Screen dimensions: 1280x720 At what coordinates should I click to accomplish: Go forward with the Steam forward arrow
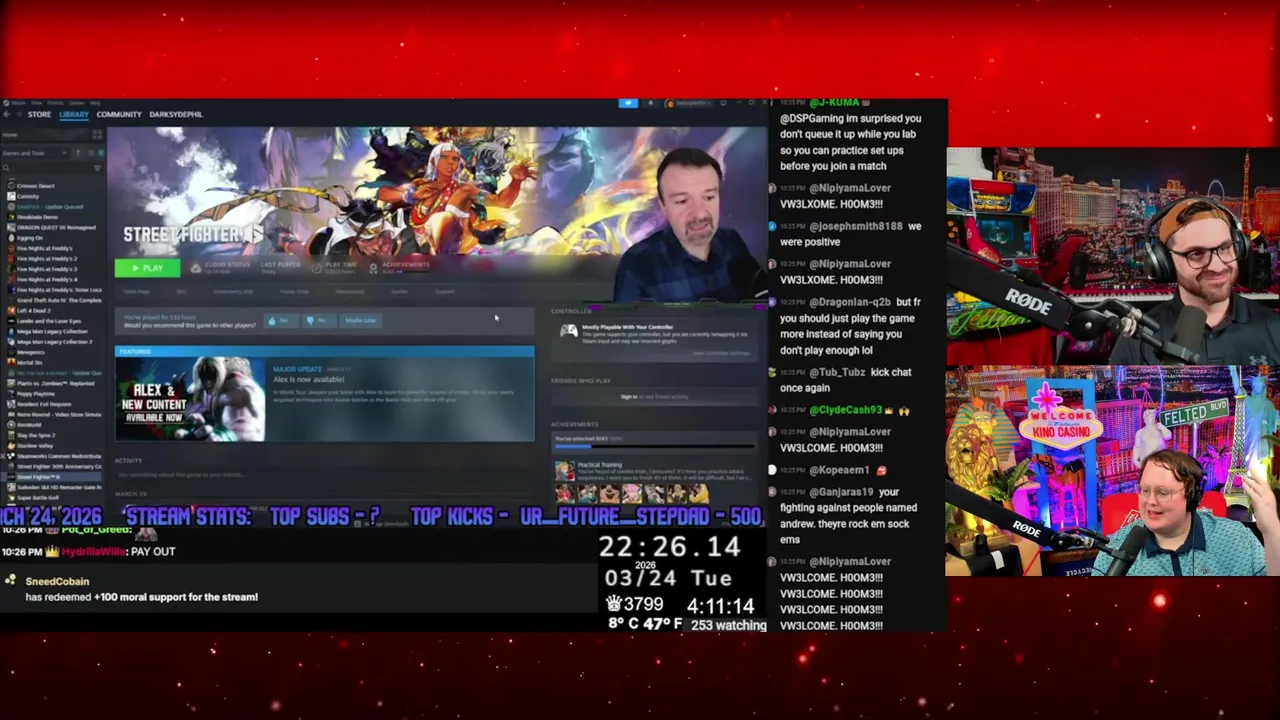(20, 114)
